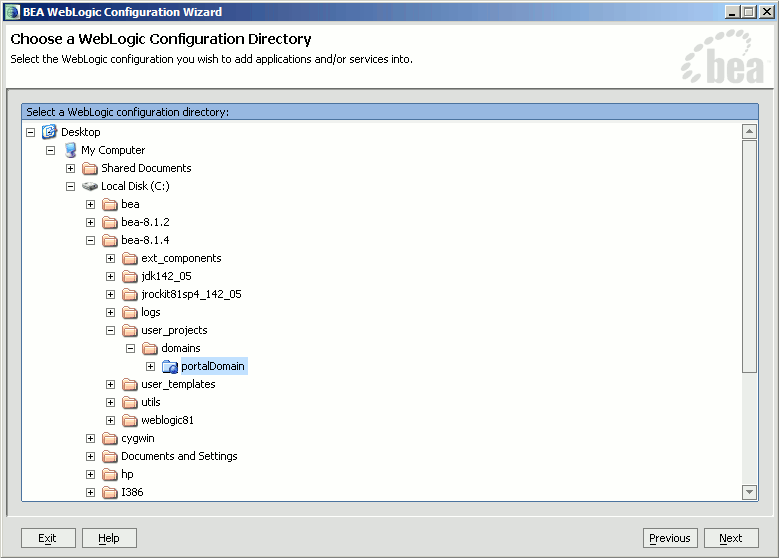The height and width of the screenshot is (558, 779).
Task: Click the jrockit81sp4_142_05 folder icon
Action: 130,295
